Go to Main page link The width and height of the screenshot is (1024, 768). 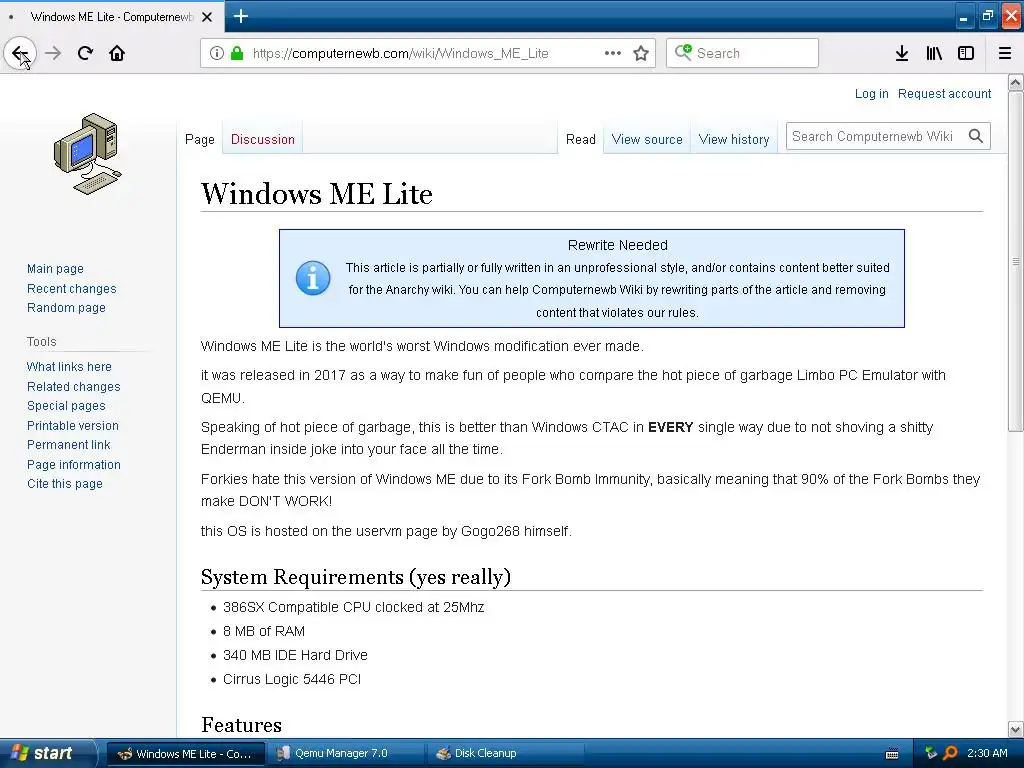point(56,268)
